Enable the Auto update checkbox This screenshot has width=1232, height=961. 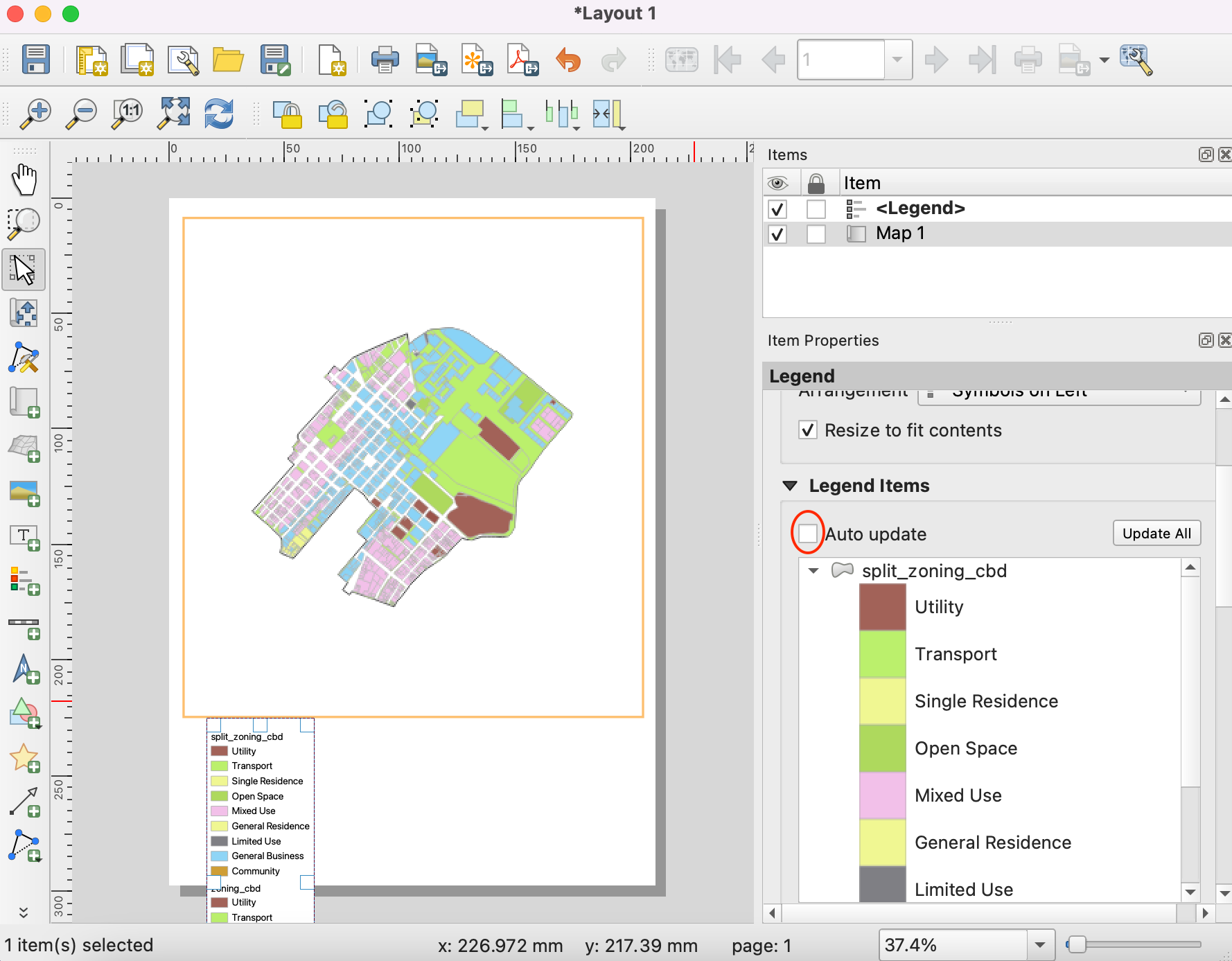pos(807,534)
